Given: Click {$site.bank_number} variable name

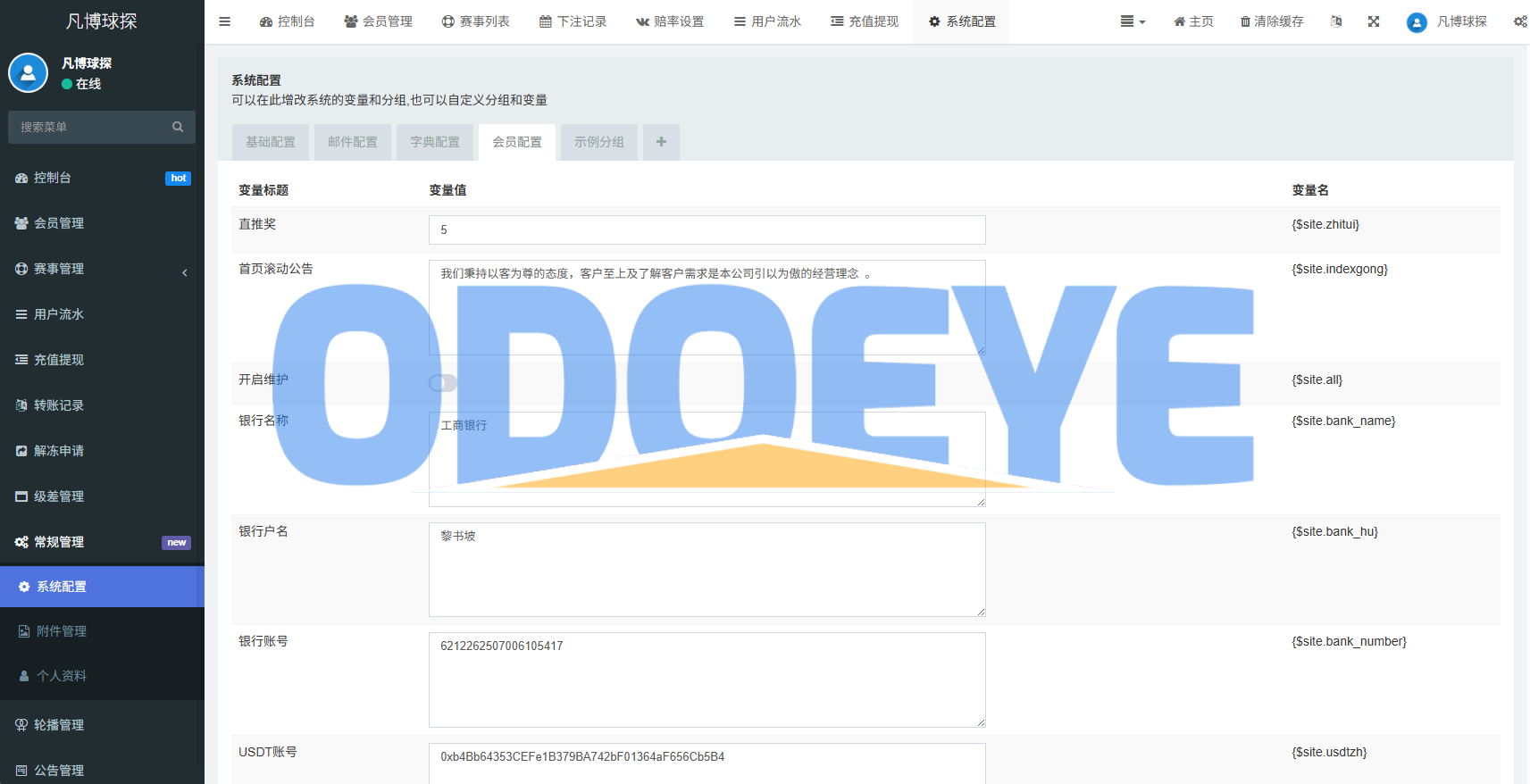Looking at the screenshot, I should pyautogui.click(x=1349, y=641).
